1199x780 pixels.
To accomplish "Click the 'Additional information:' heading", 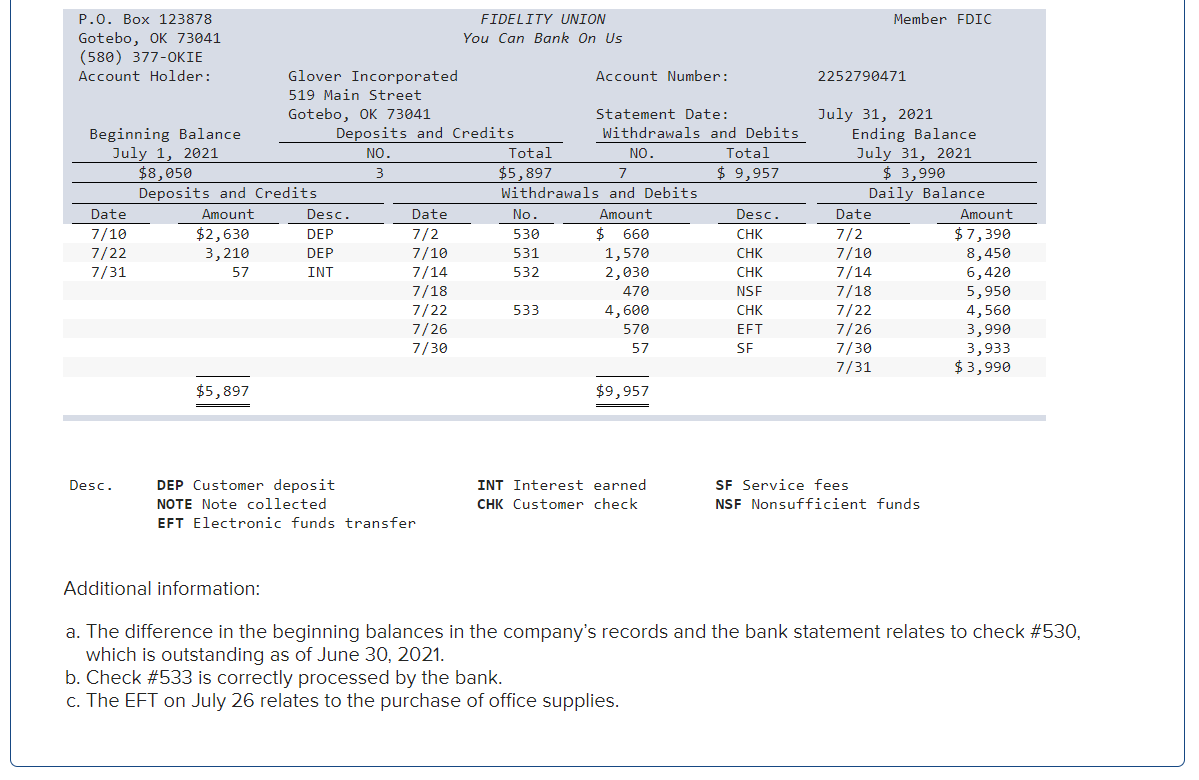I will pyautogui.click(x=162, y=589).
